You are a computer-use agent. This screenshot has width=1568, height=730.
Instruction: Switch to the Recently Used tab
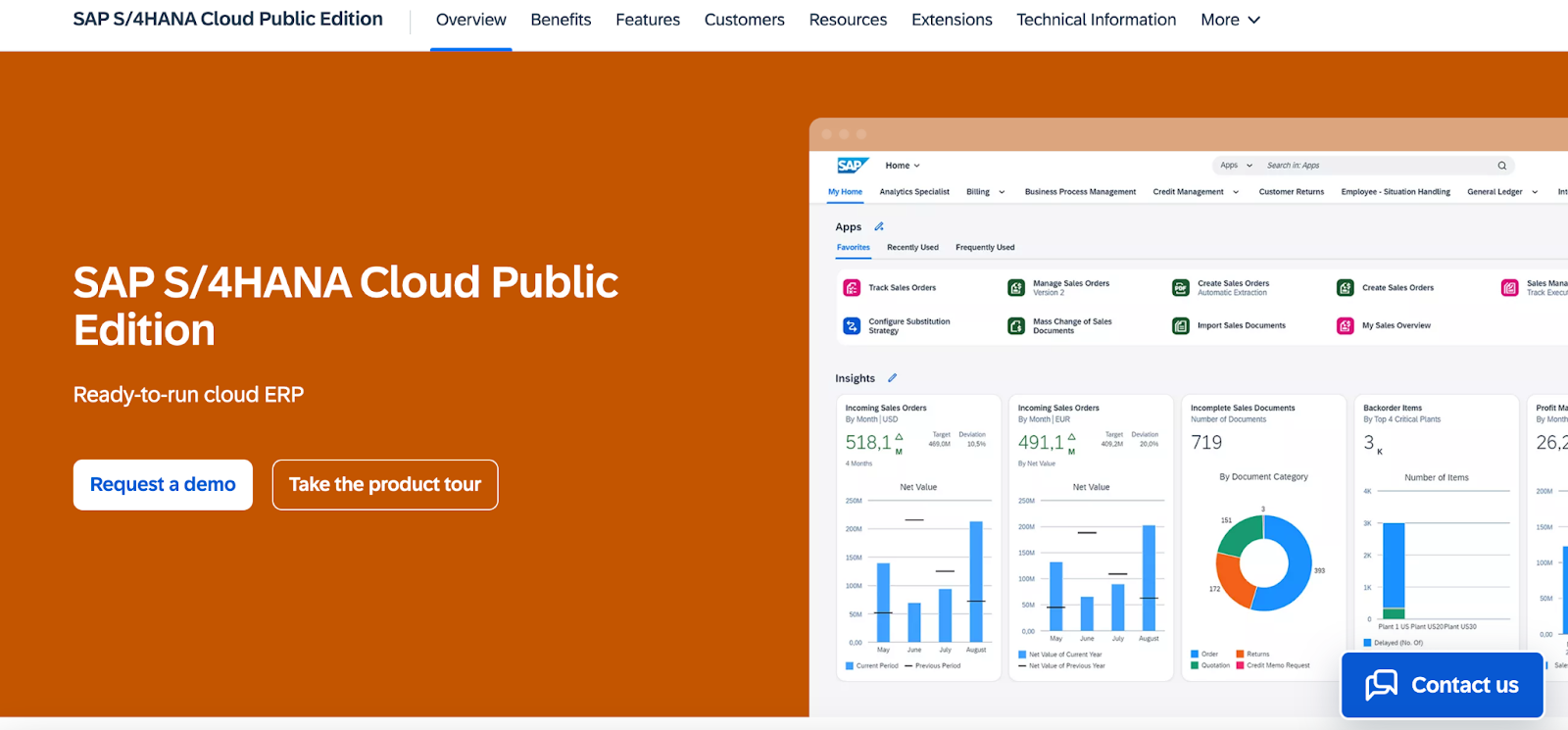(x=912, y=248)
